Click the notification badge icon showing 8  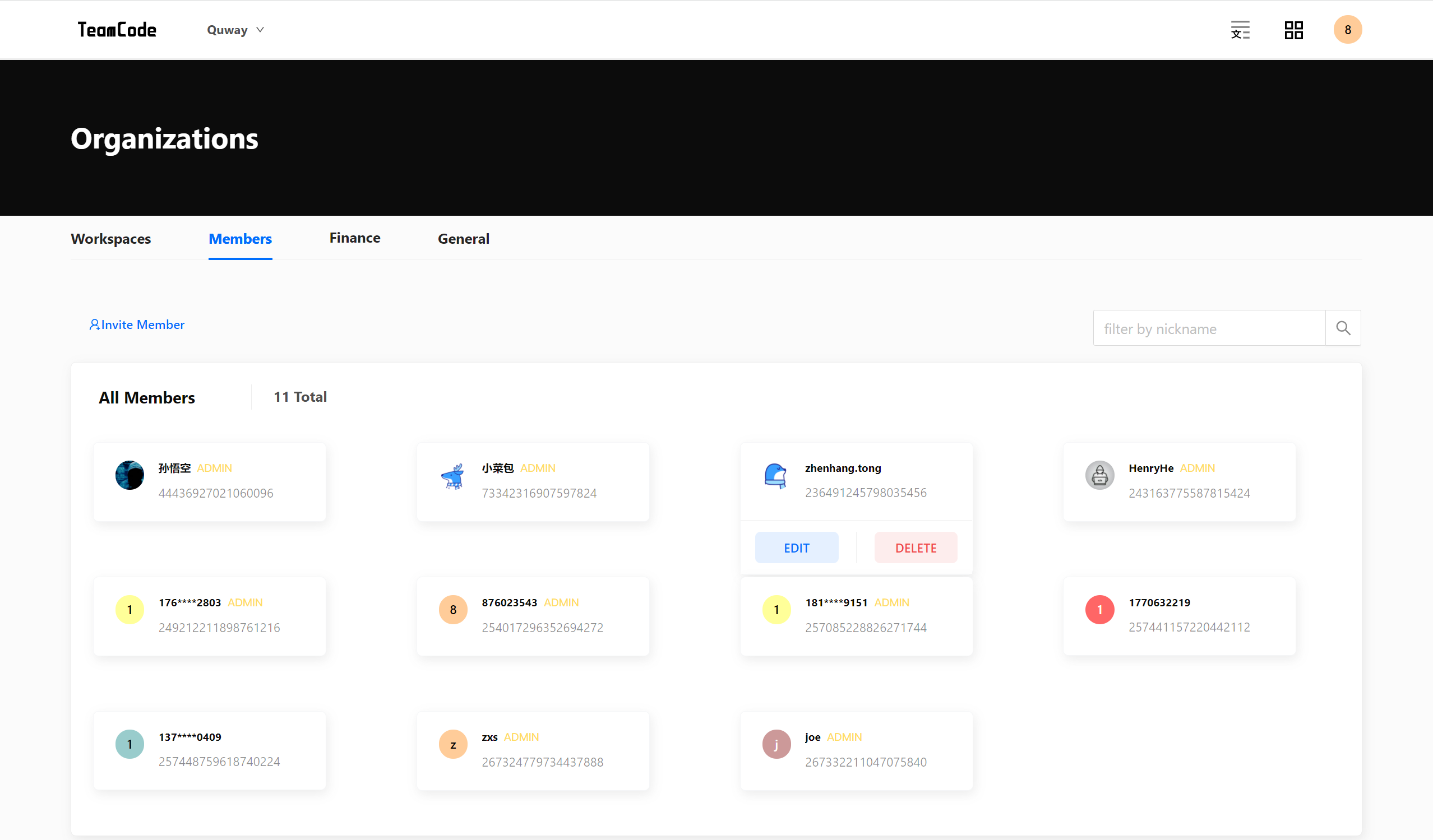point(1348,30)
